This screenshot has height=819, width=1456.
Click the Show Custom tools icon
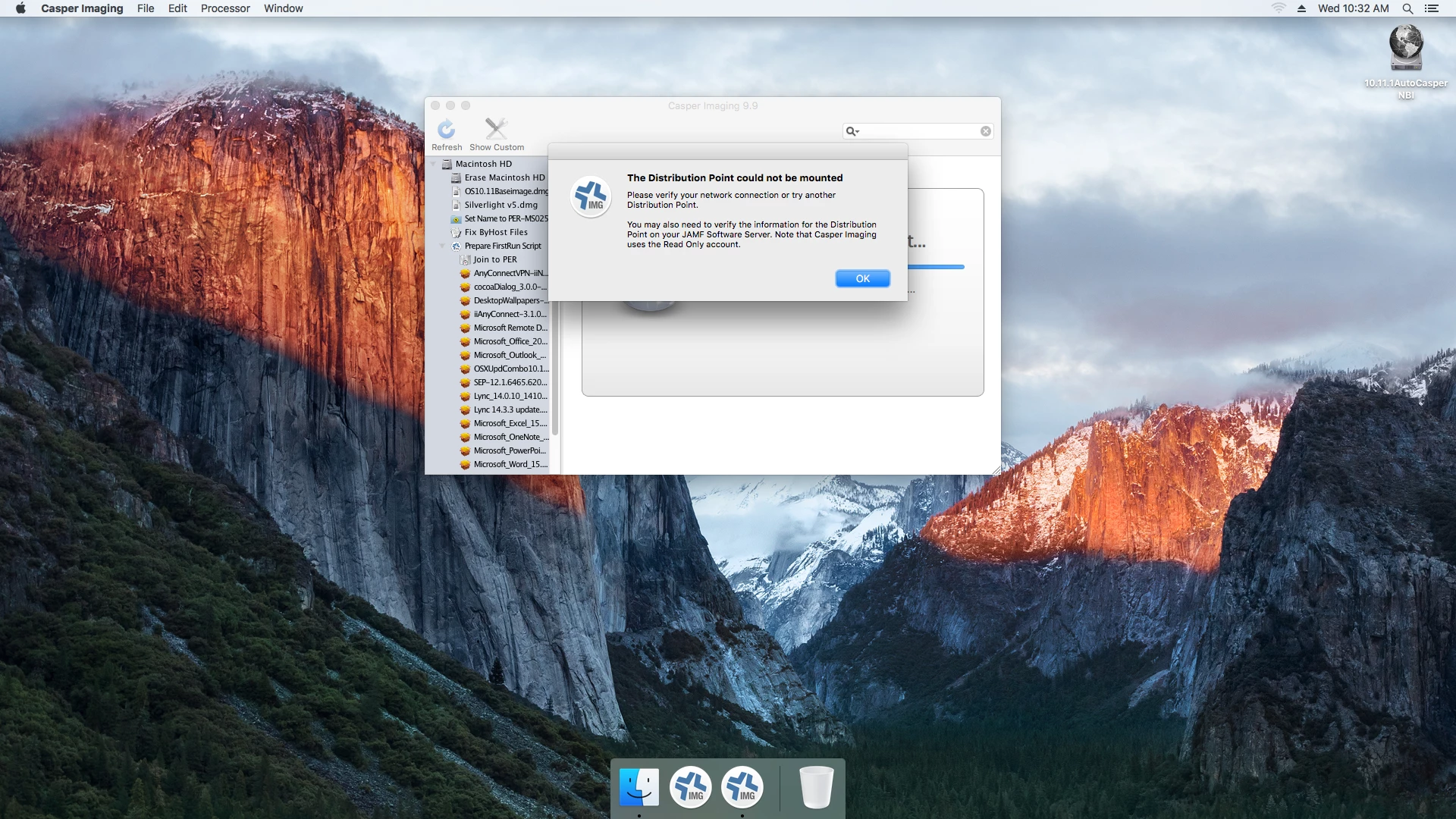pos(496,130)
